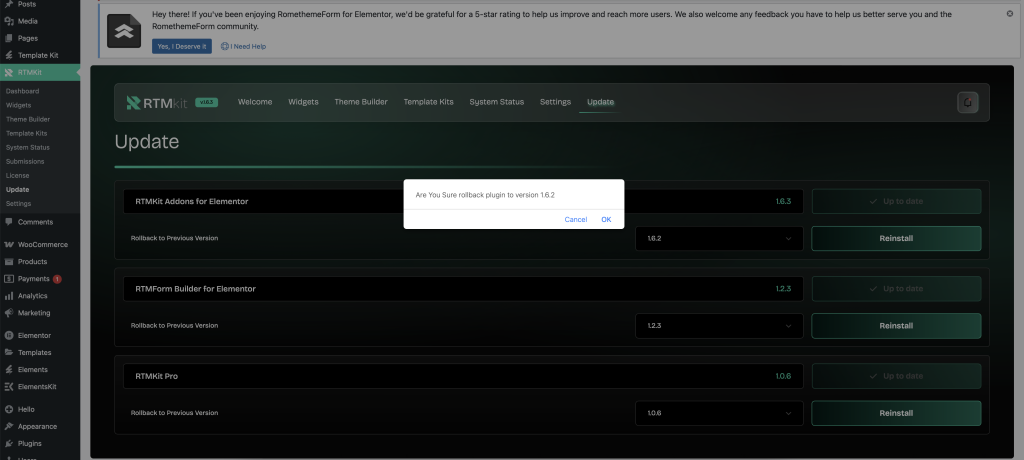This screenshot has height=460, width=1024.
Task: Open Posts menu icon in sidebar
Action: [x=9, y=4]
